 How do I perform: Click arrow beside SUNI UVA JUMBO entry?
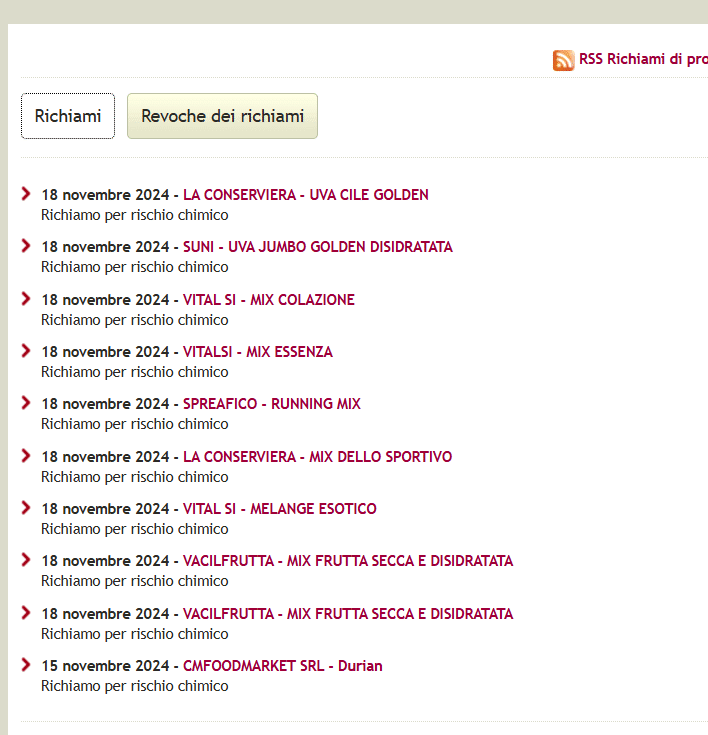[x=26, y=246]
